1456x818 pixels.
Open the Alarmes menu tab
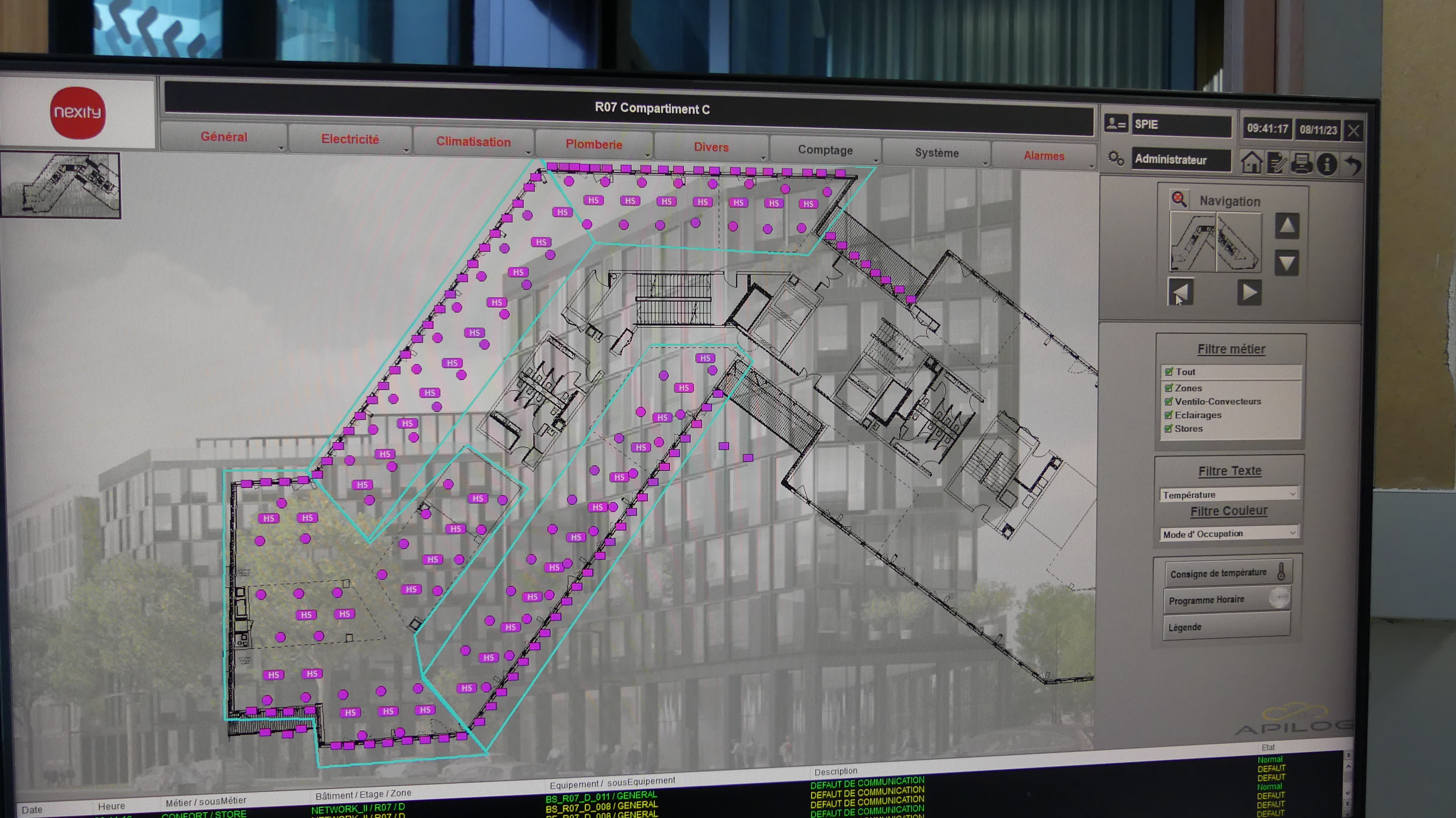[1043, 156]
